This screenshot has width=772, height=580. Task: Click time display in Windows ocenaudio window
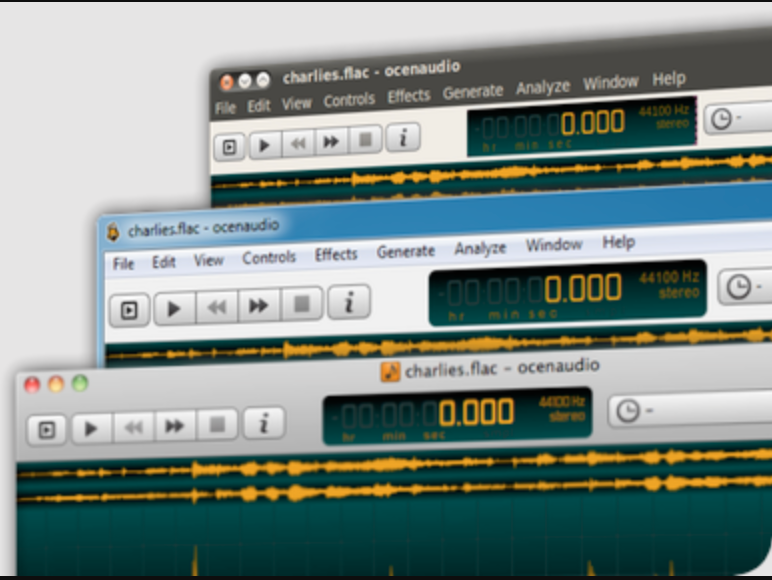pos(568,292)
